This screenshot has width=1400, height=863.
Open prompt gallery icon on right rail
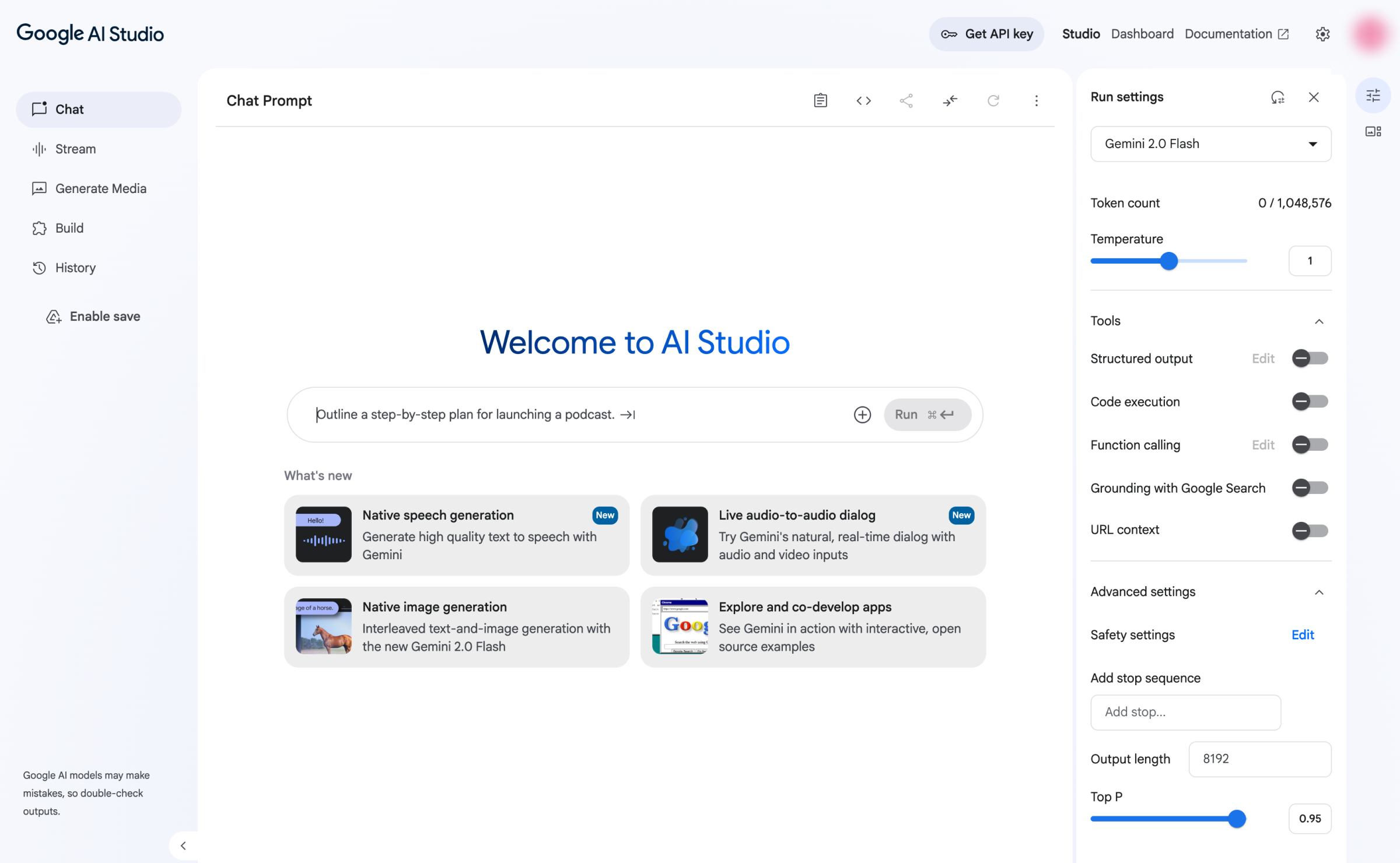tap(1373, 132)
